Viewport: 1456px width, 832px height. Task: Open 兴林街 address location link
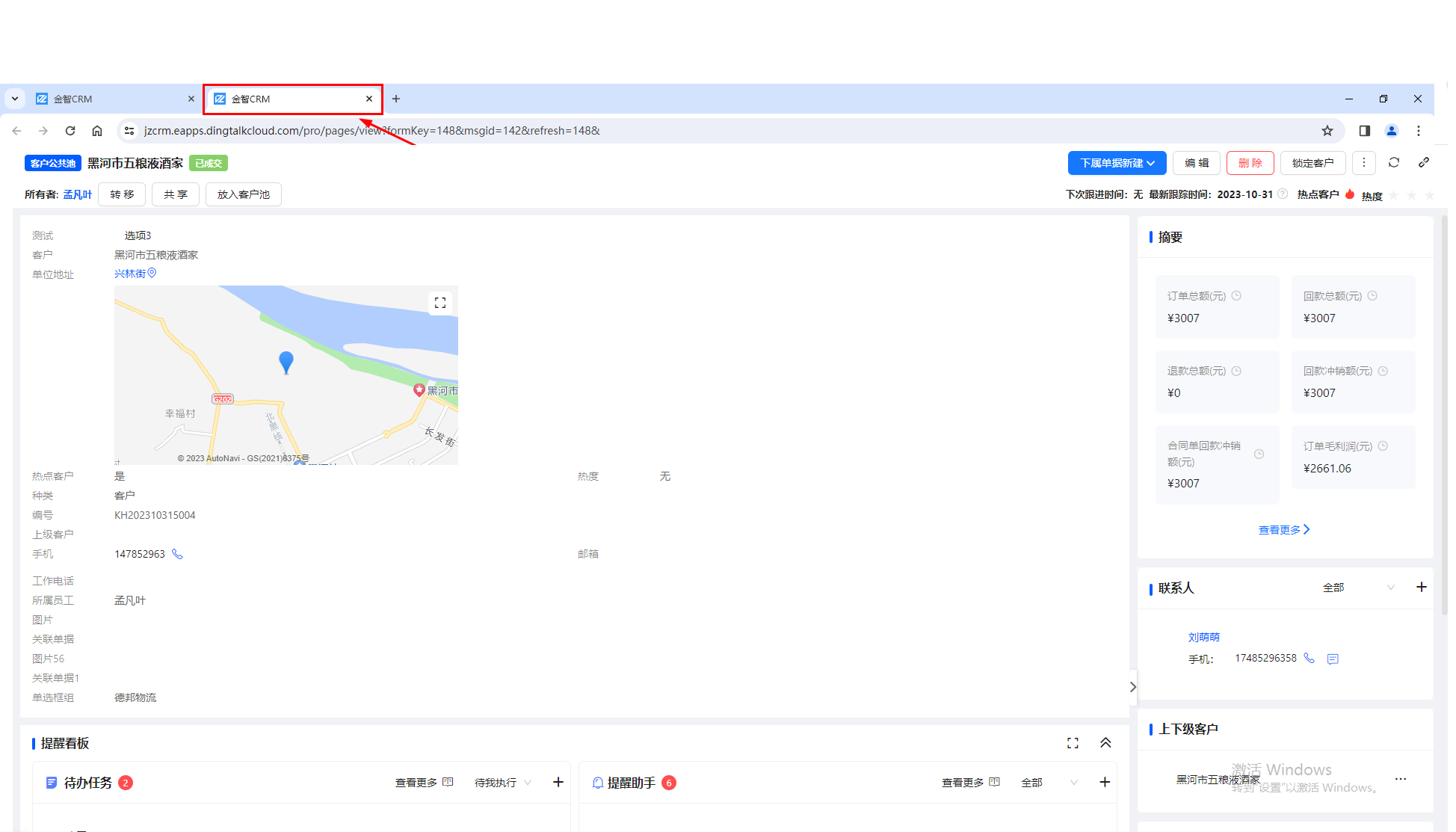click(135, 274)
